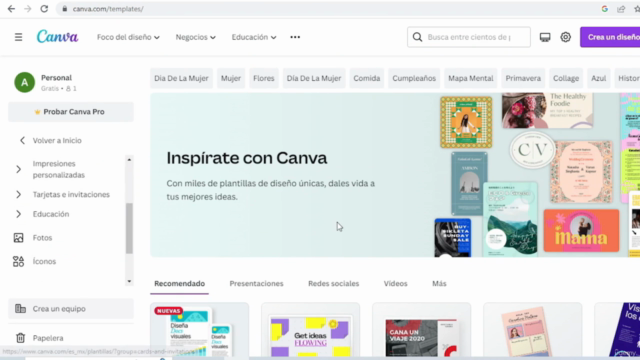Image resolution: width=640 pixels, height=360 pixels.
Task: Open Diseña Docs visuales NUEVAS thumbnail
Action: click(200, 331)
